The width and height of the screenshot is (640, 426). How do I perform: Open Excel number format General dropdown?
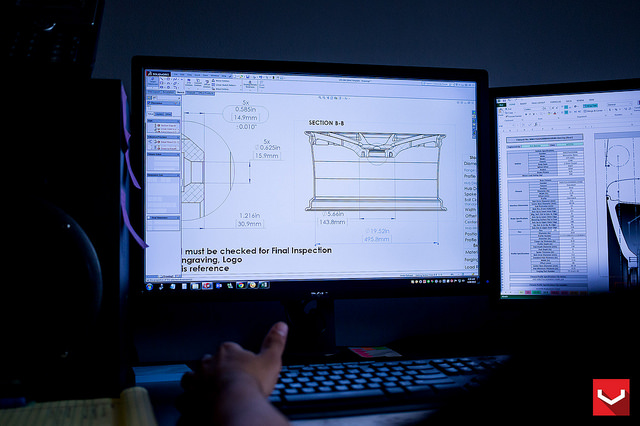(619, 104)
